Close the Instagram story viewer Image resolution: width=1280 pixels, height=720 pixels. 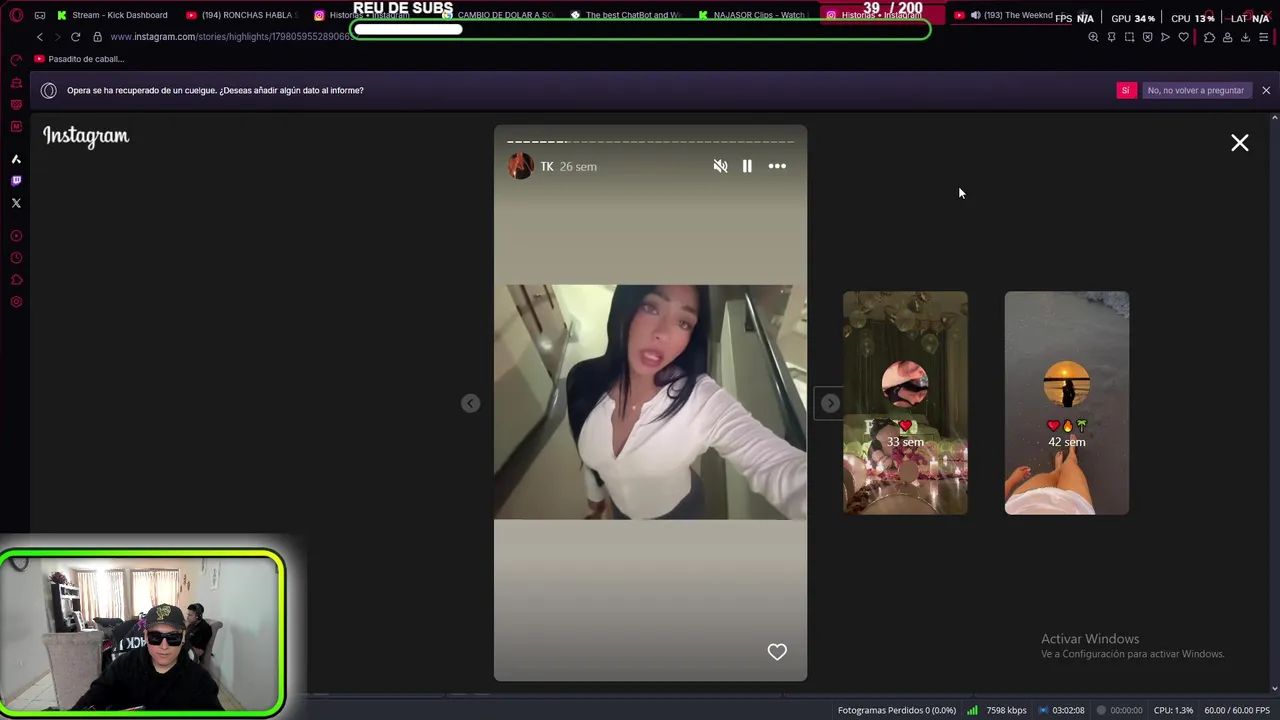point(1240,143)
